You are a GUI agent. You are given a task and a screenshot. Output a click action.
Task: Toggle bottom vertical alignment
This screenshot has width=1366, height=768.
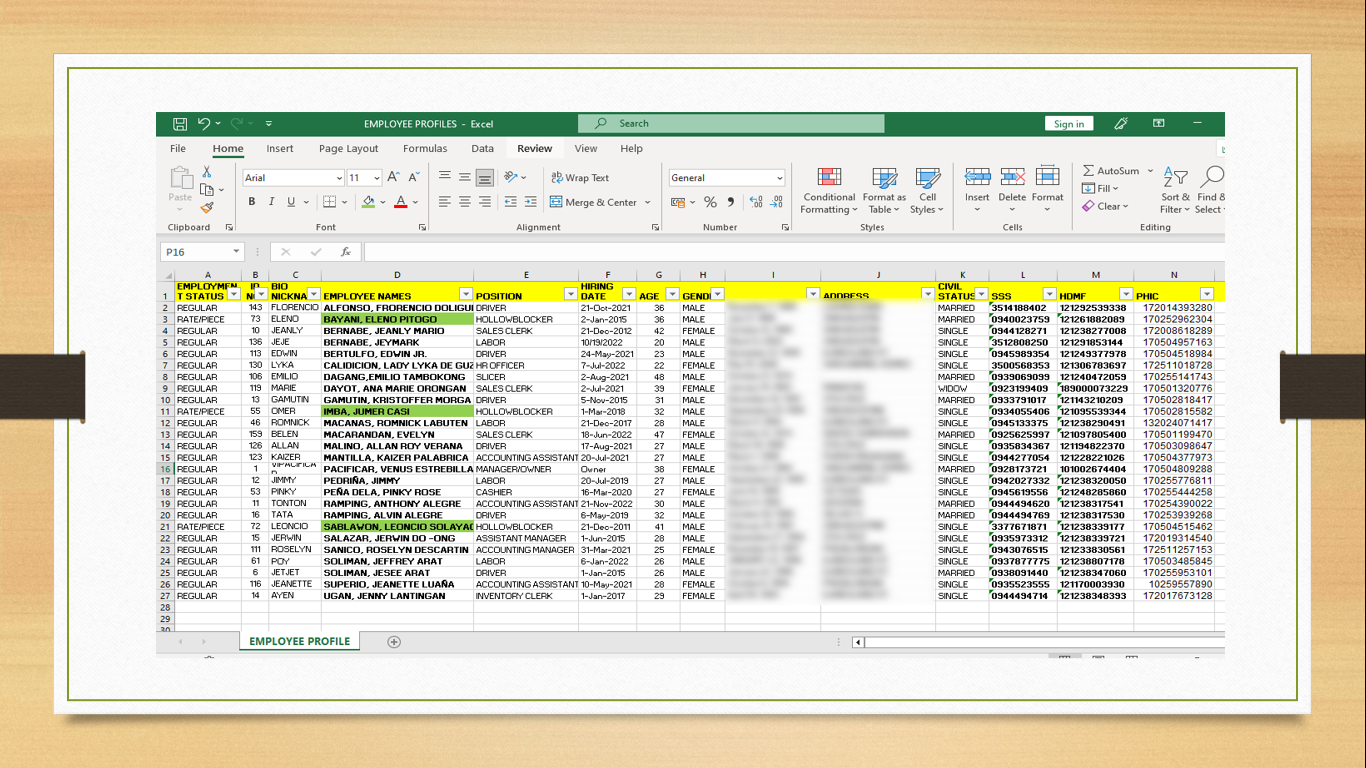click(x=485, y=177)
